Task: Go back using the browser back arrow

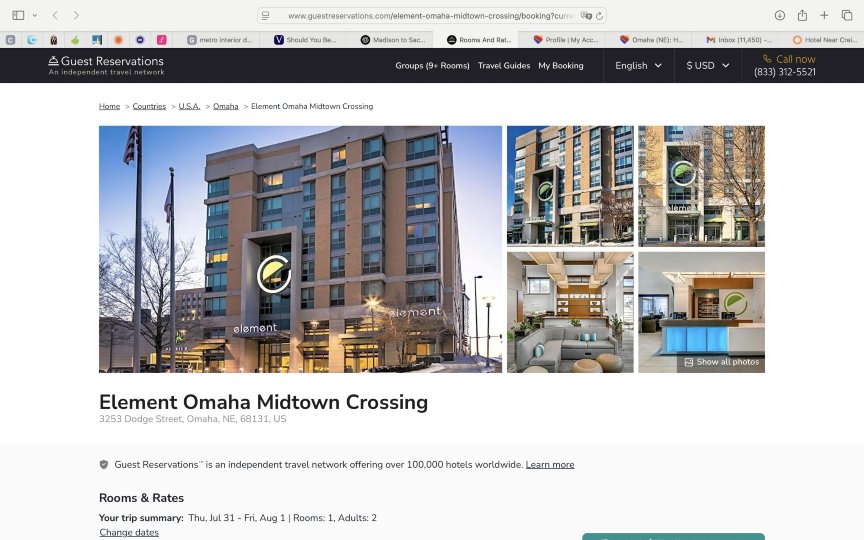Action: [x=55, y=15]
